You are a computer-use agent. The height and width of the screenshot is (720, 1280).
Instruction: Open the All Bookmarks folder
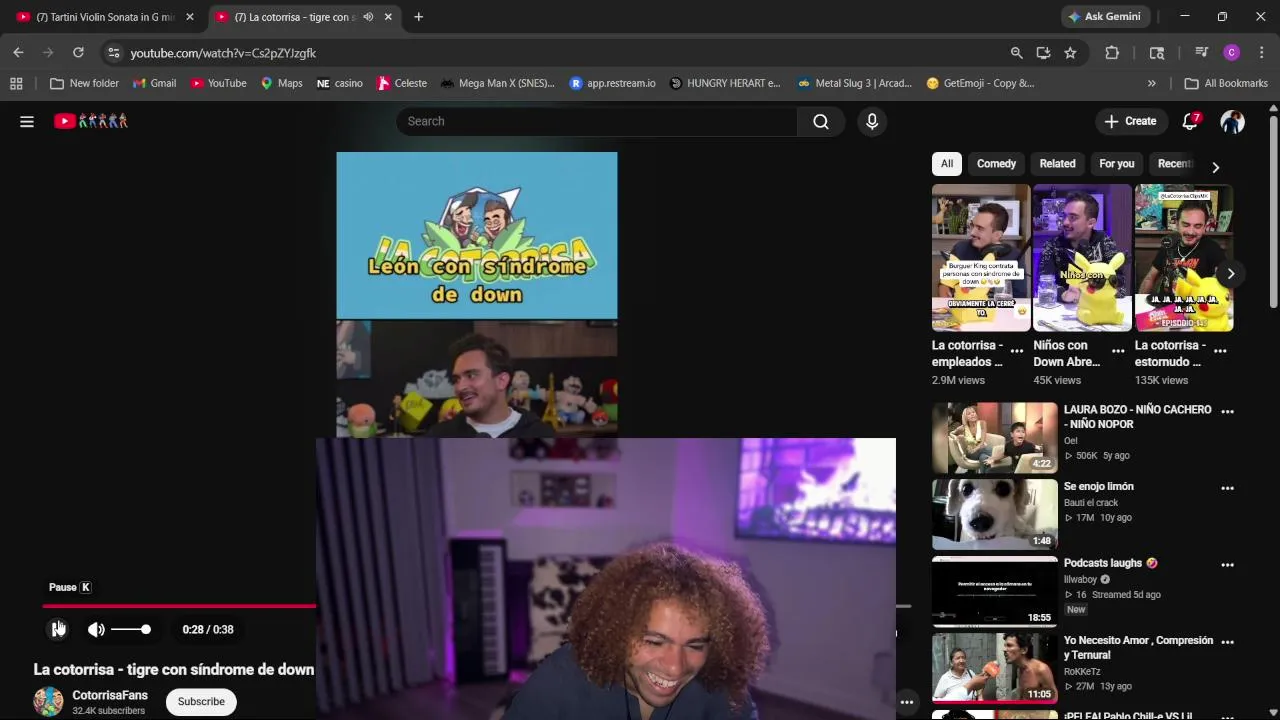click(x=1226, y=83)
